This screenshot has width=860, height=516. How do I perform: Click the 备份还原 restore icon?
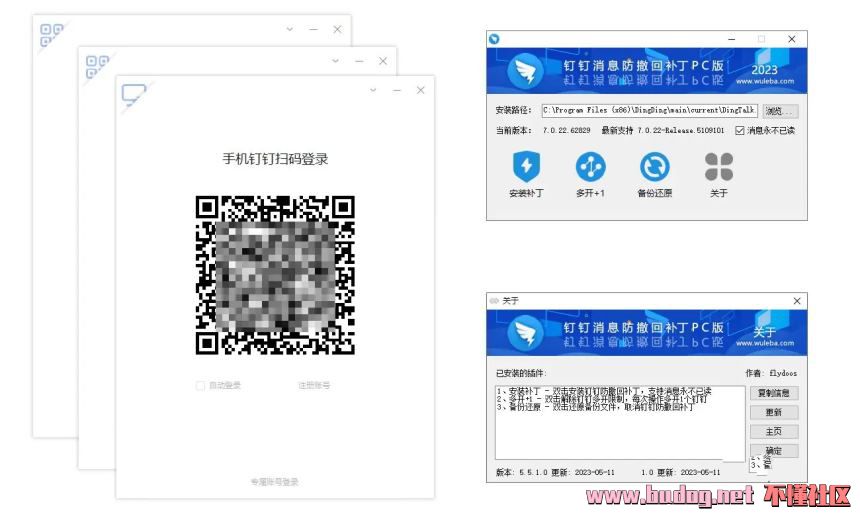tap(654, 166)
